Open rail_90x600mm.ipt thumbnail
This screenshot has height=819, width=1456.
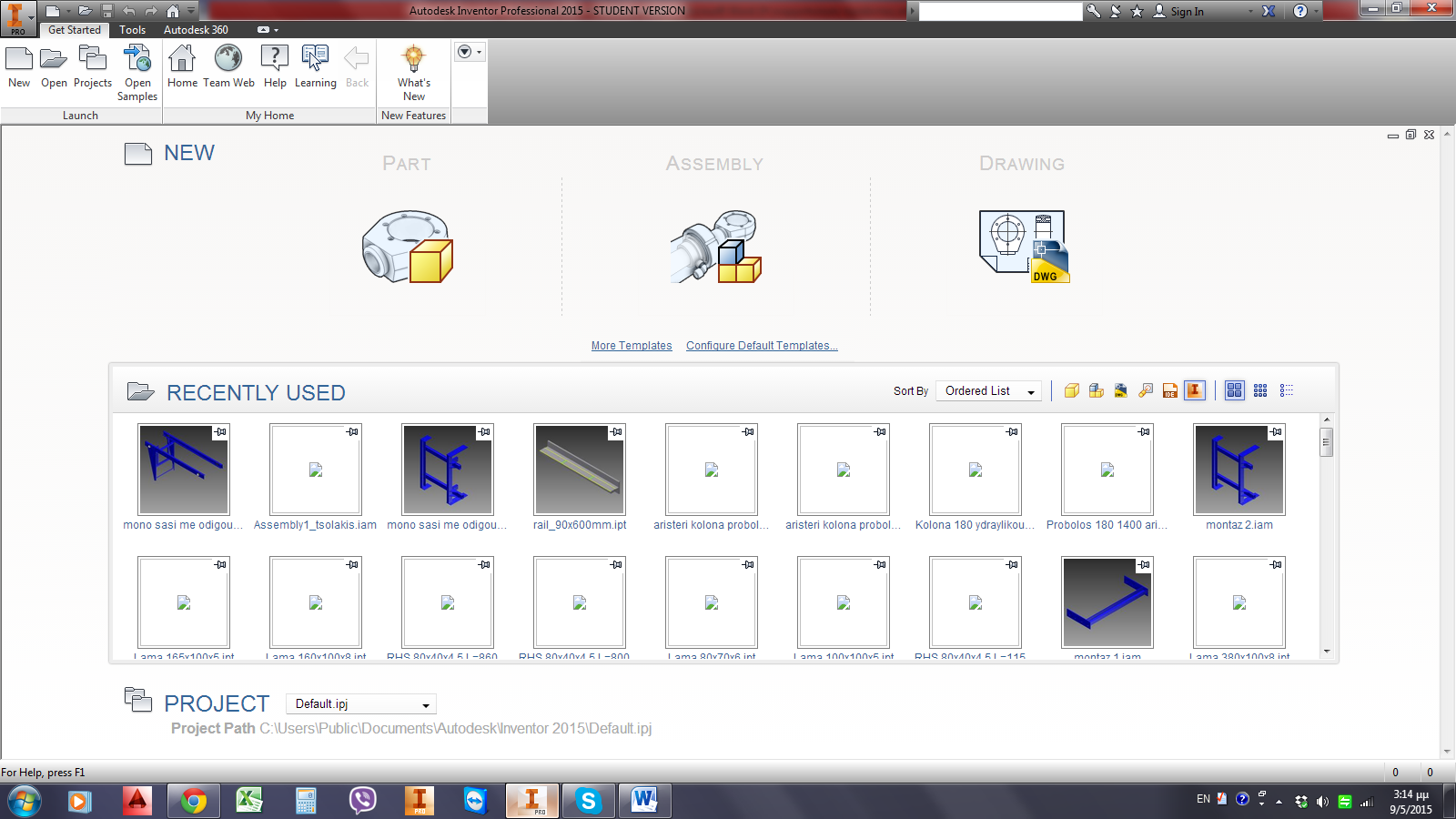point(580,470)
